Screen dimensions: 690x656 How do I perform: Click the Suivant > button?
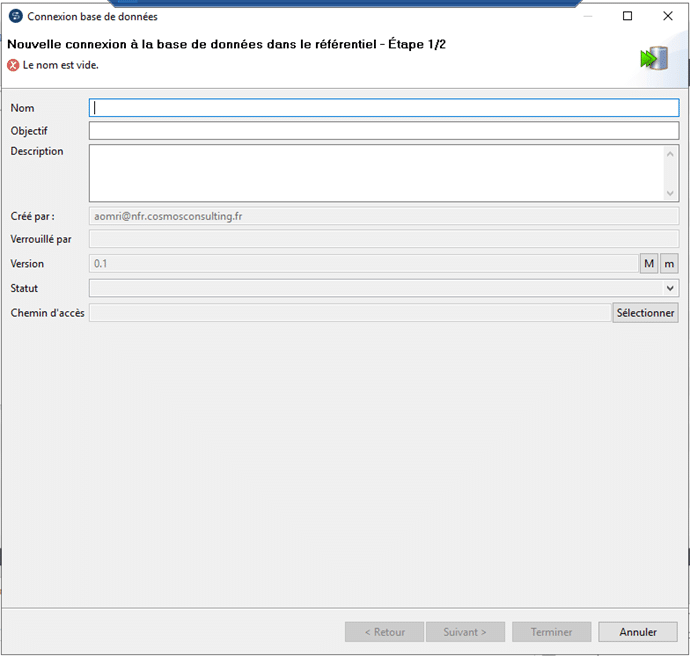(465, 632)
